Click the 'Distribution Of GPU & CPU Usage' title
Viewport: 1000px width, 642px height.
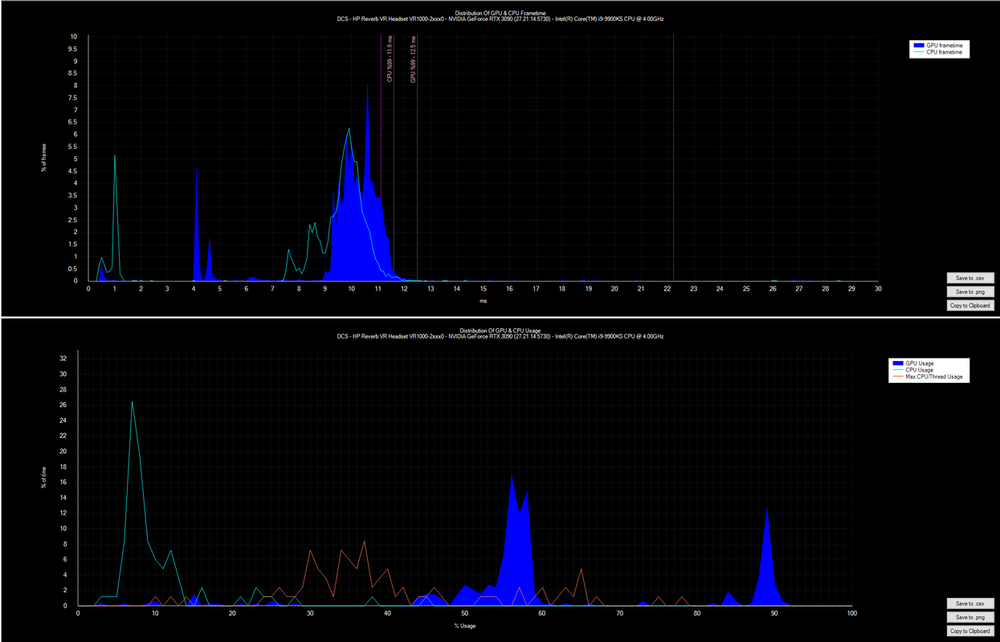(500, 330)
